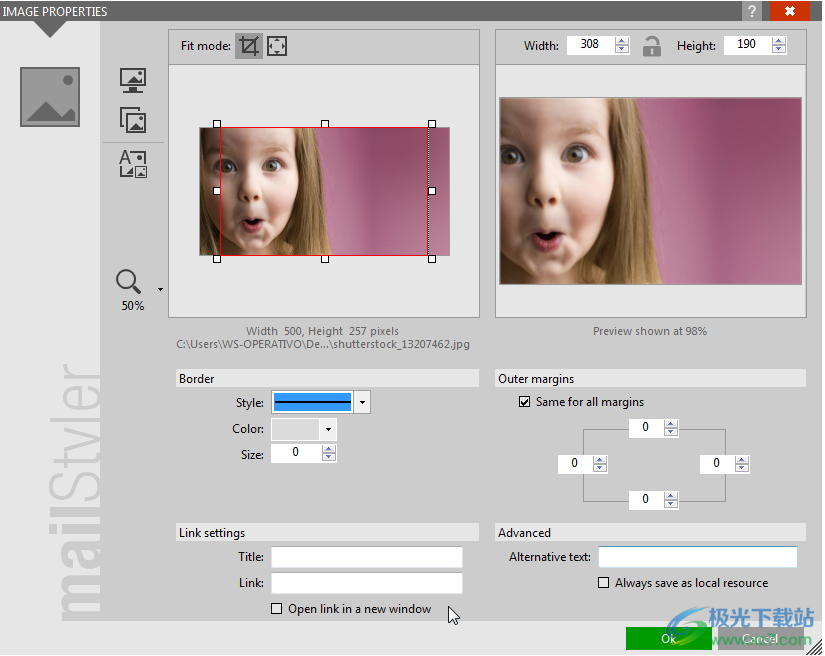
Task: Click the magnifier zoom icon
Action: (x=129, y=282)
